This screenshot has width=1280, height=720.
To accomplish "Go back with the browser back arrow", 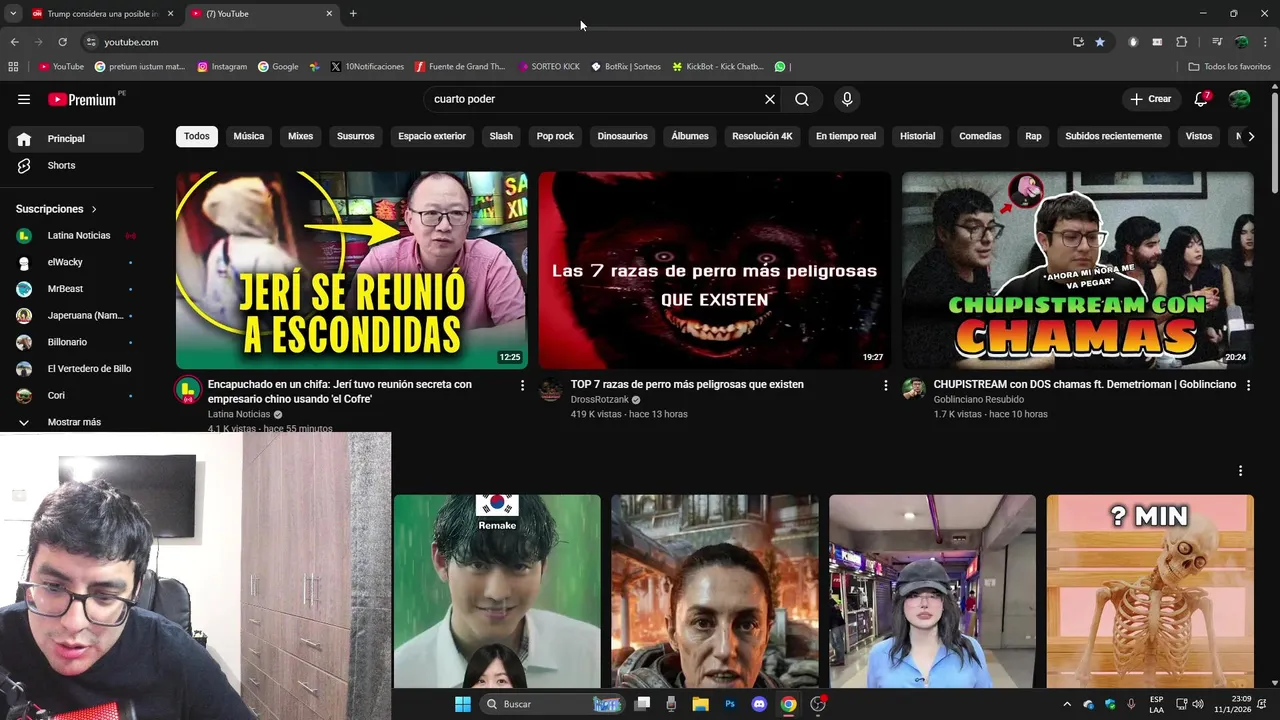I will [14, 42].
